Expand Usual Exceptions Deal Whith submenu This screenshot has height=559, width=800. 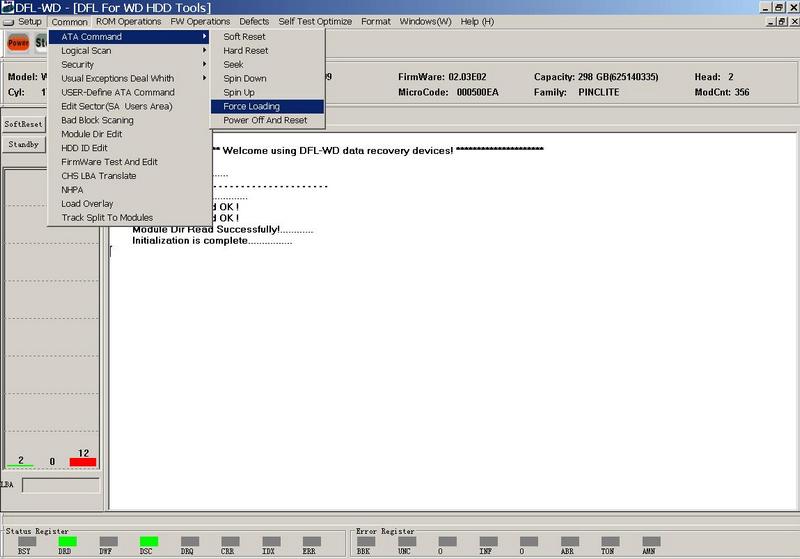click(x=129, y=78)
